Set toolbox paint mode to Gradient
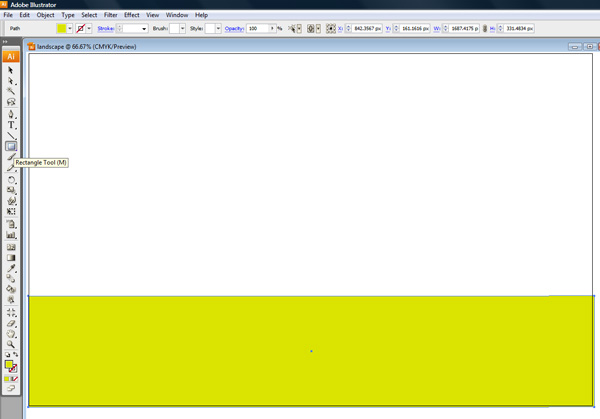600x419 pixels. (x=11, y=379)
